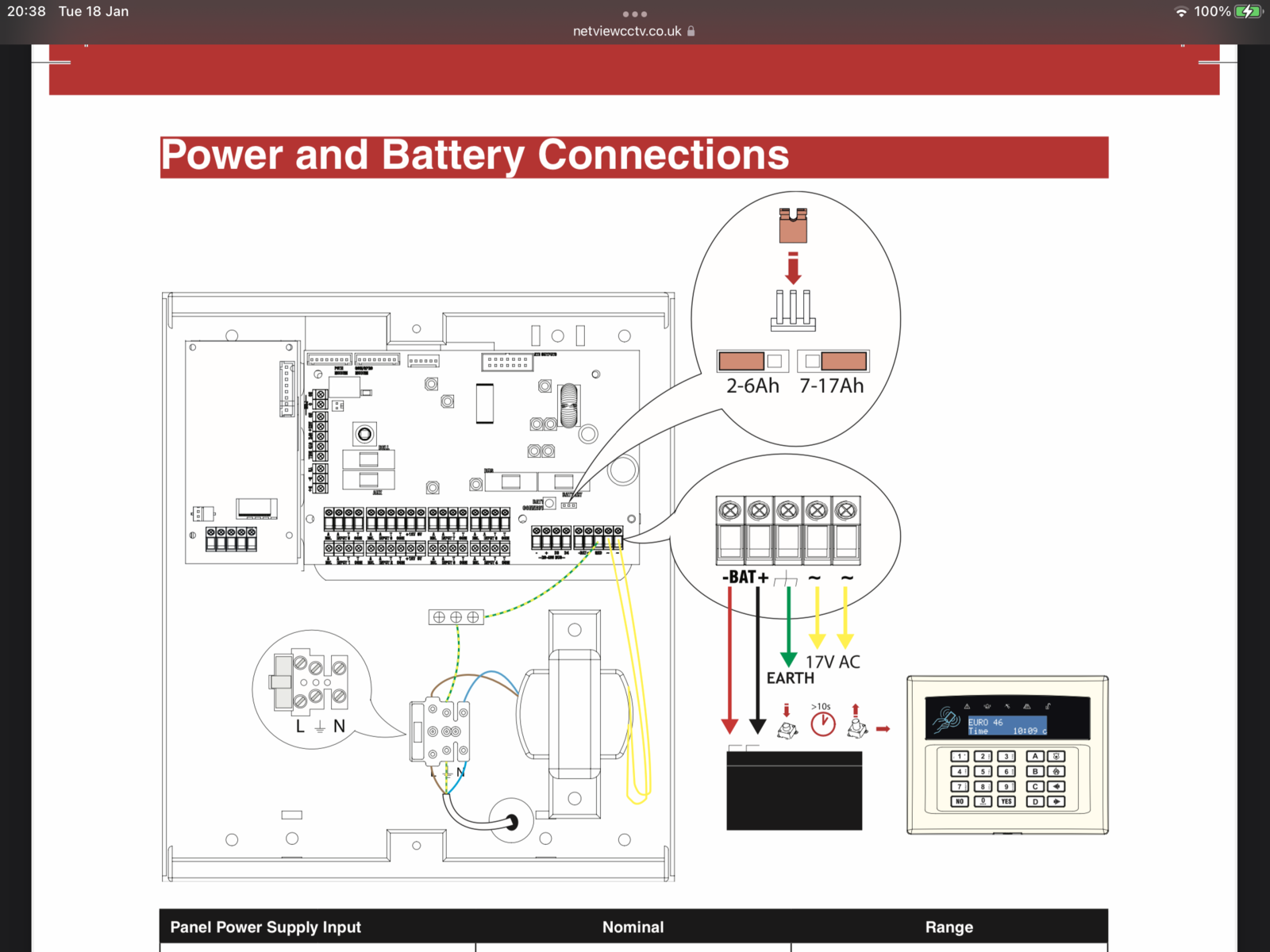
Task: Tap the netviewcctv.co.uk address bar
Action: click(x=627, y=32)
